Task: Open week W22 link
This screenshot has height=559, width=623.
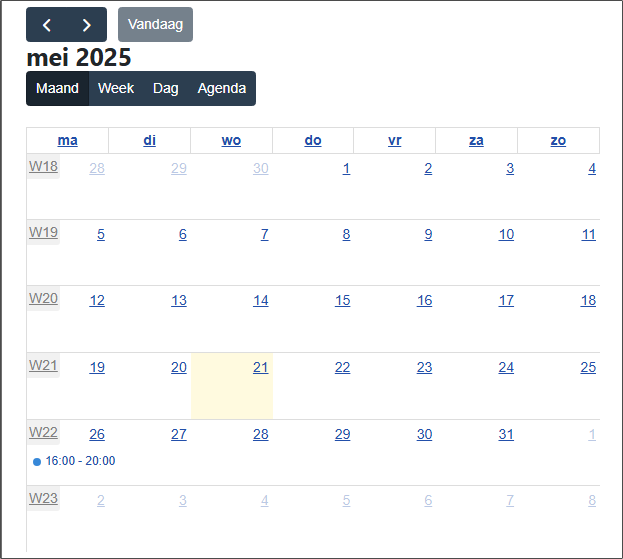Action: [43, 433]
